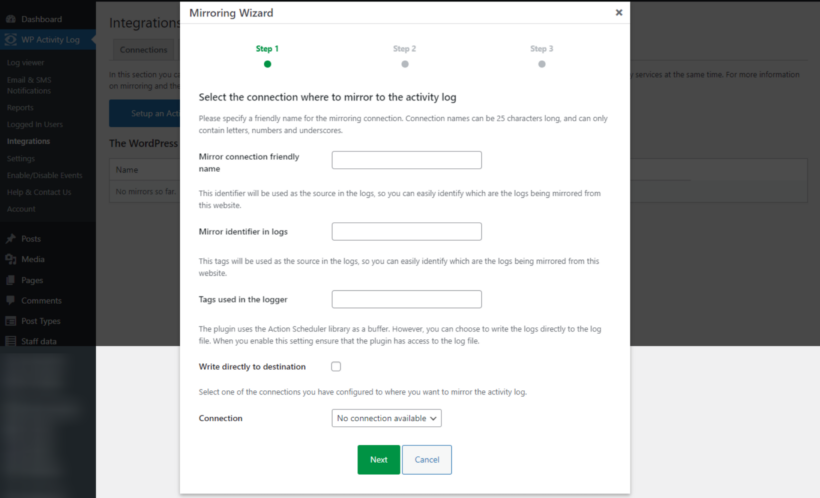Image resolution: width=820 pixels, height=498 pixels.
Task: Open Staff data in sidebar
Action: [39, 342]
